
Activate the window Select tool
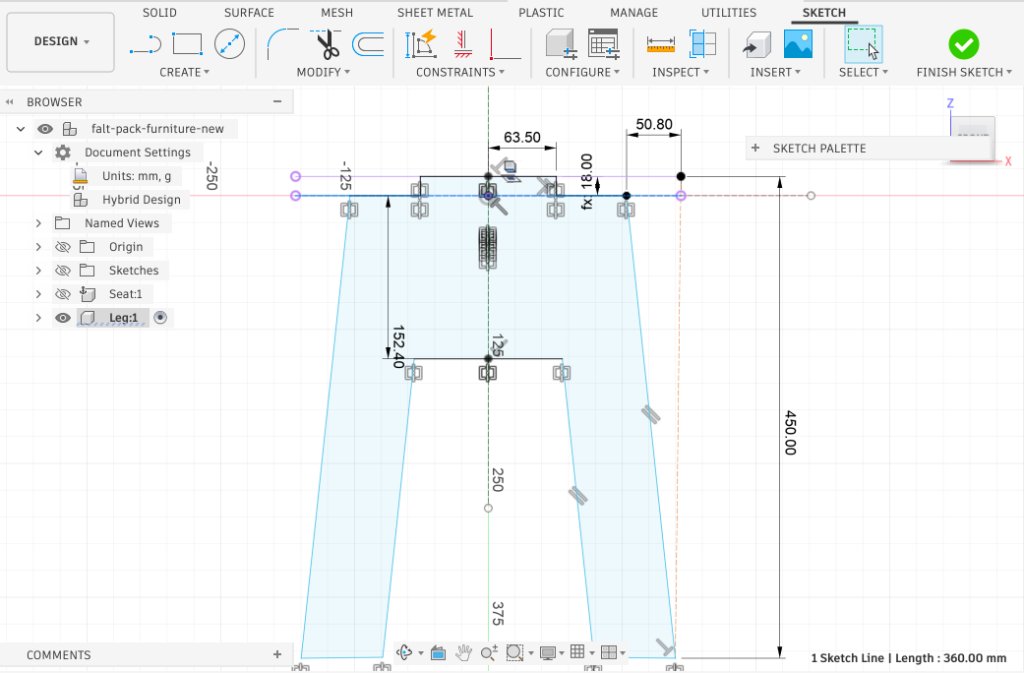(x=863, y=44)
